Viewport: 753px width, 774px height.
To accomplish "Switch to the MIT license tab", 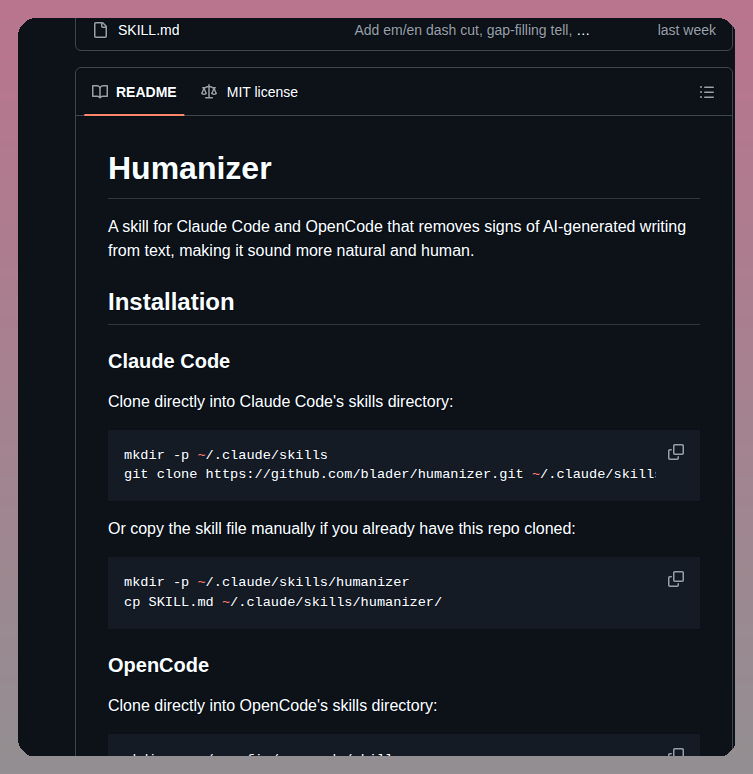I will coord(249,92).
